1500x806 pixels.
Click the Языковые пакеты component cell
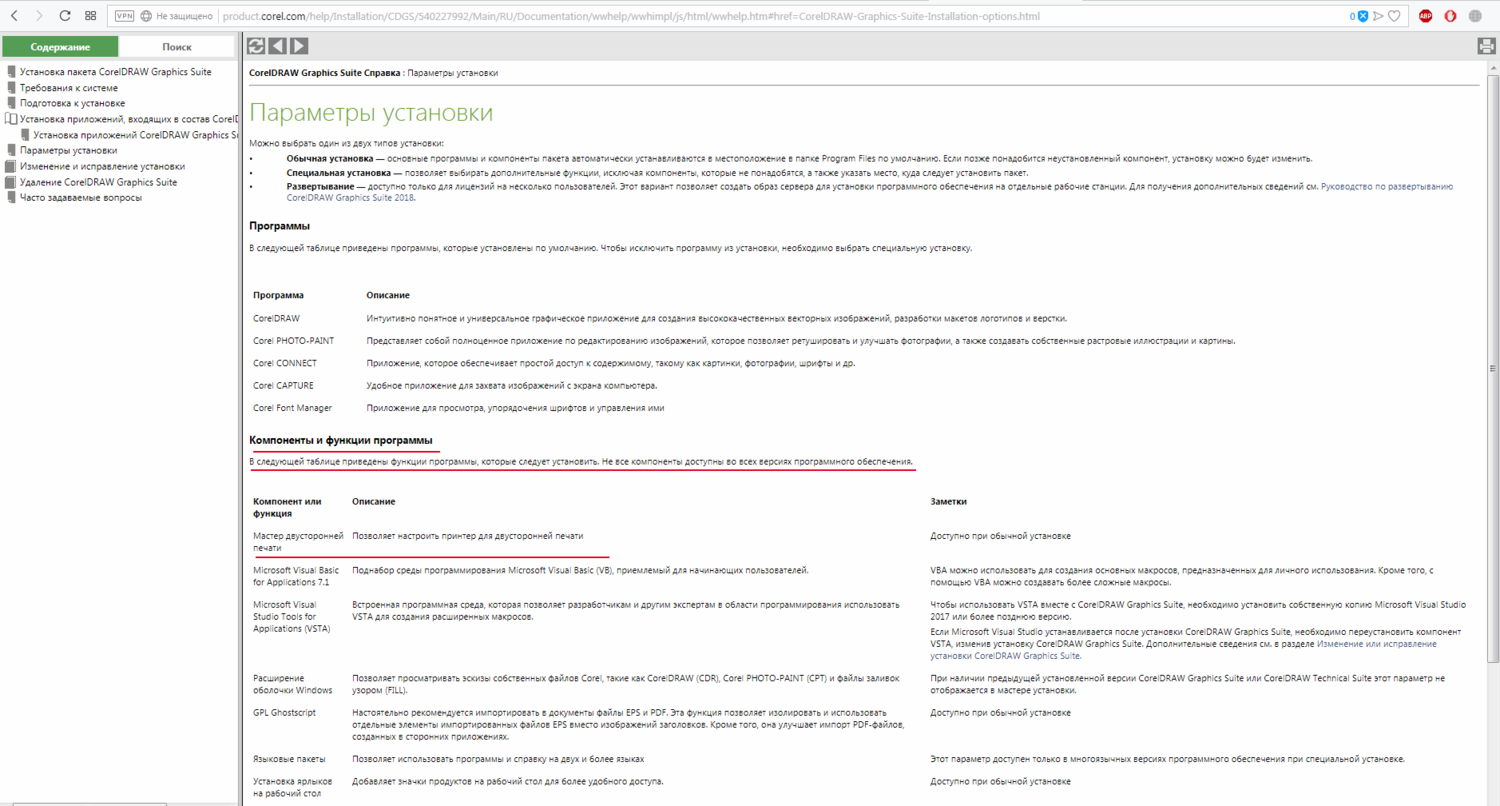pos(289,759)
